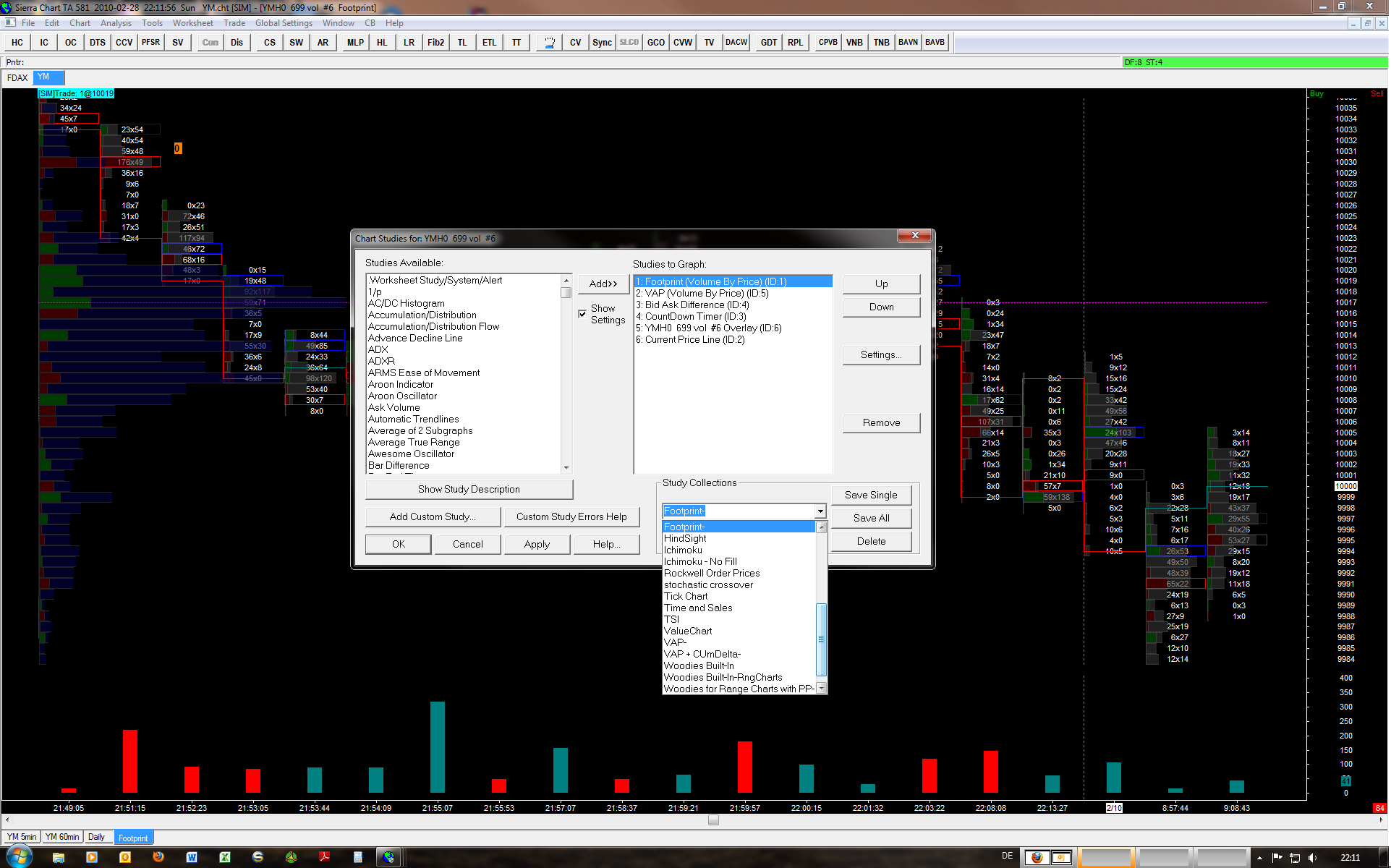This screenshot has width=1391, height=868.
Task: Click the BAVB toolbar button
Action: pos(935,43)
